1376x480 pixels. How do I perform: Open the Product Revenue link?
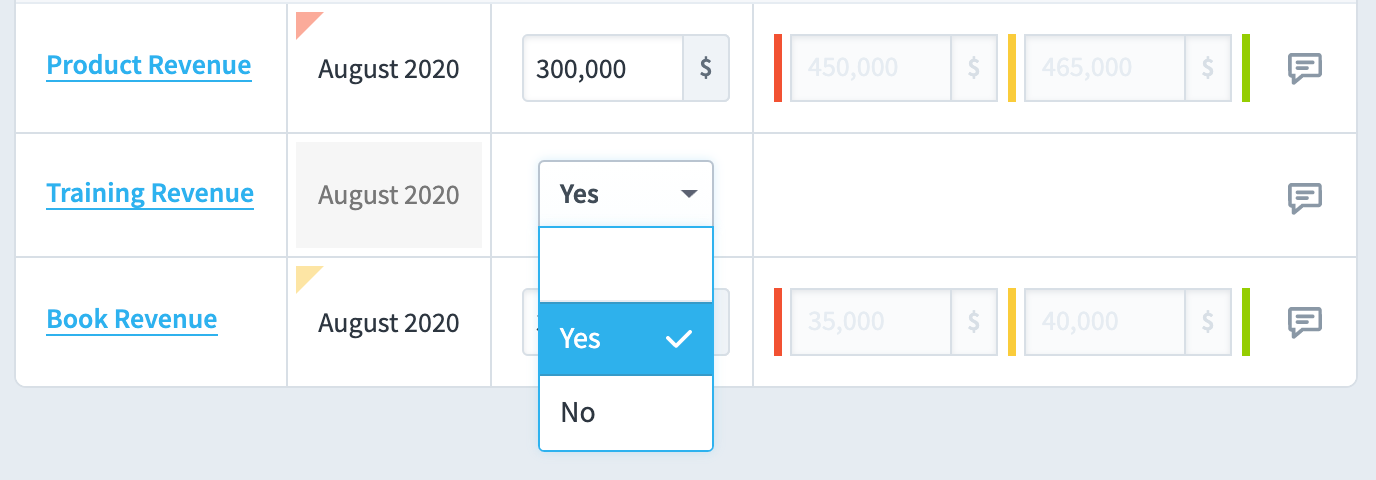149,66
